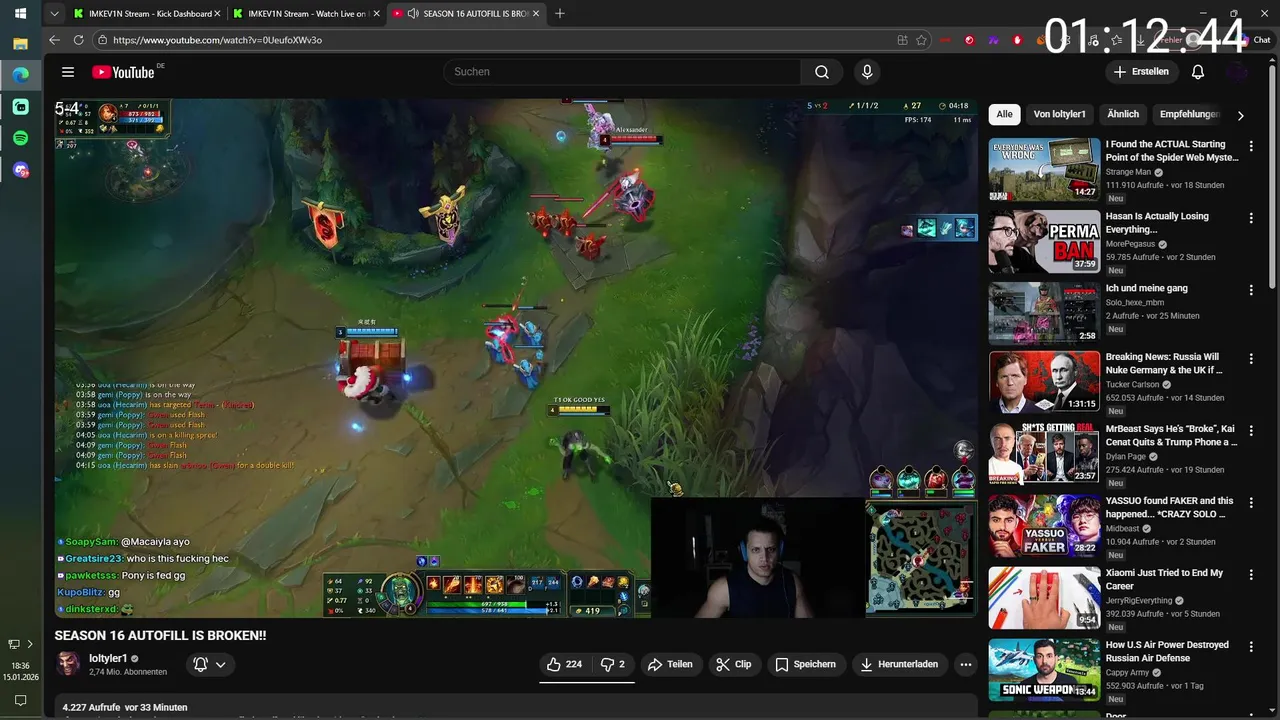
Task: Select the 'Empfehlungen' filter chip
Action: point(1190,115)
